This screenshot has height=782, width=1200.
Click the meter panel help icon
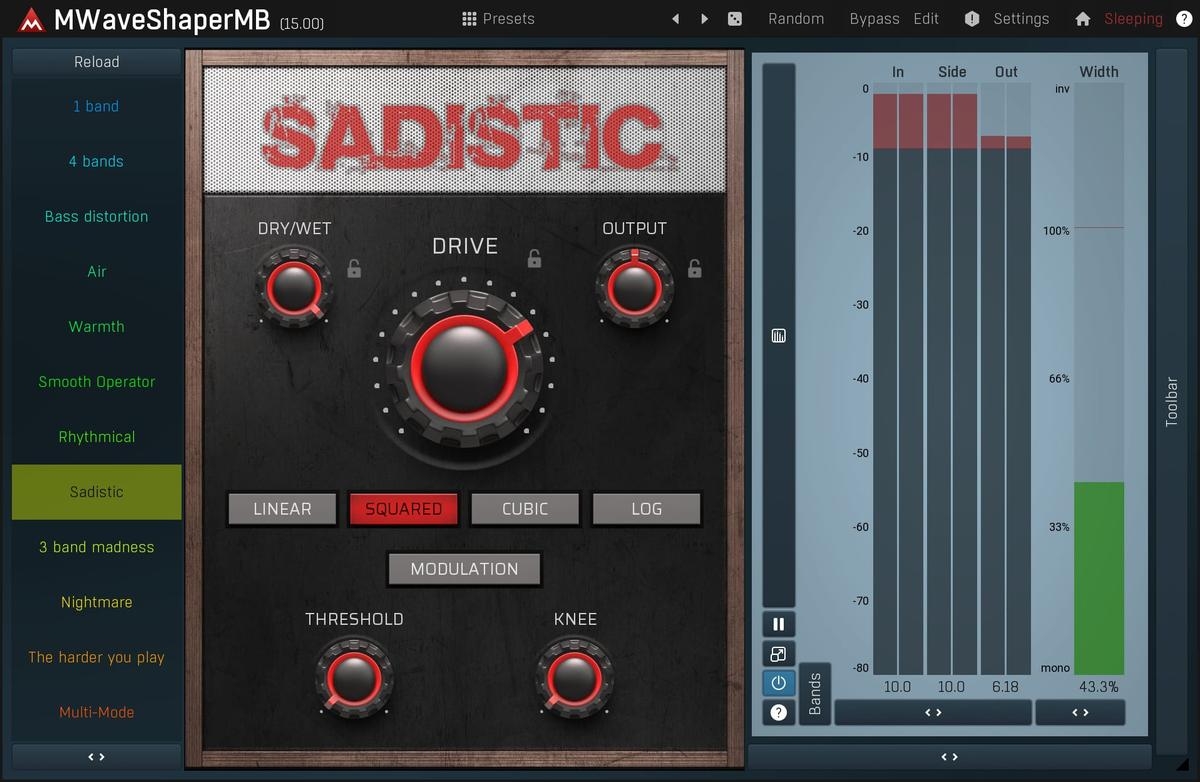pos(778,713)
